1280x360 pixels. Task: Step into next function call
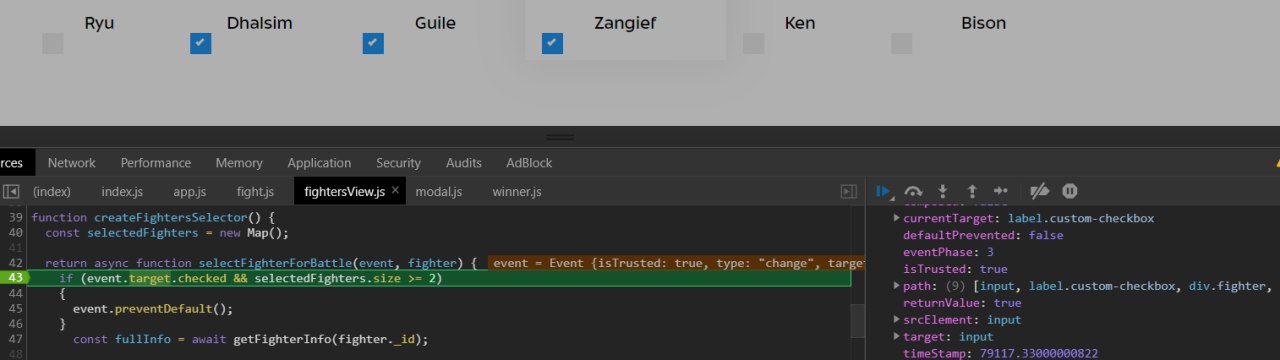pos(942,191)
